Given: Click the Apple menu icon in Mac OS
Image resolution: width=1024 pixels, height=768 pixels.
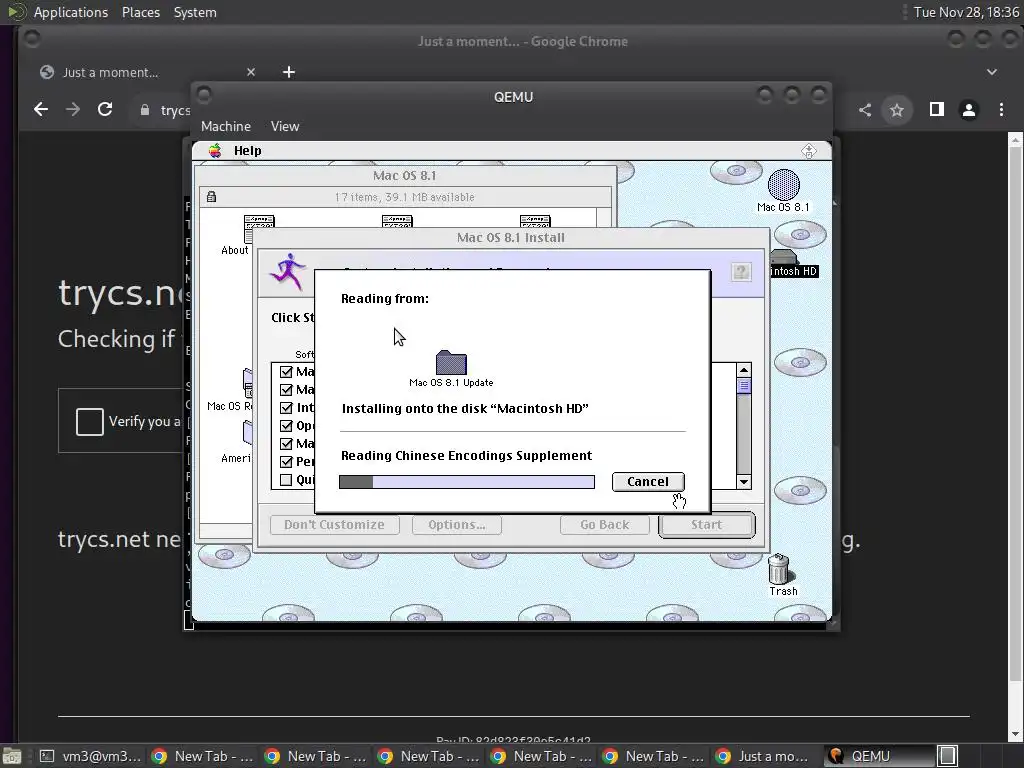Looking at the screenshot, I should pos(215,151).
